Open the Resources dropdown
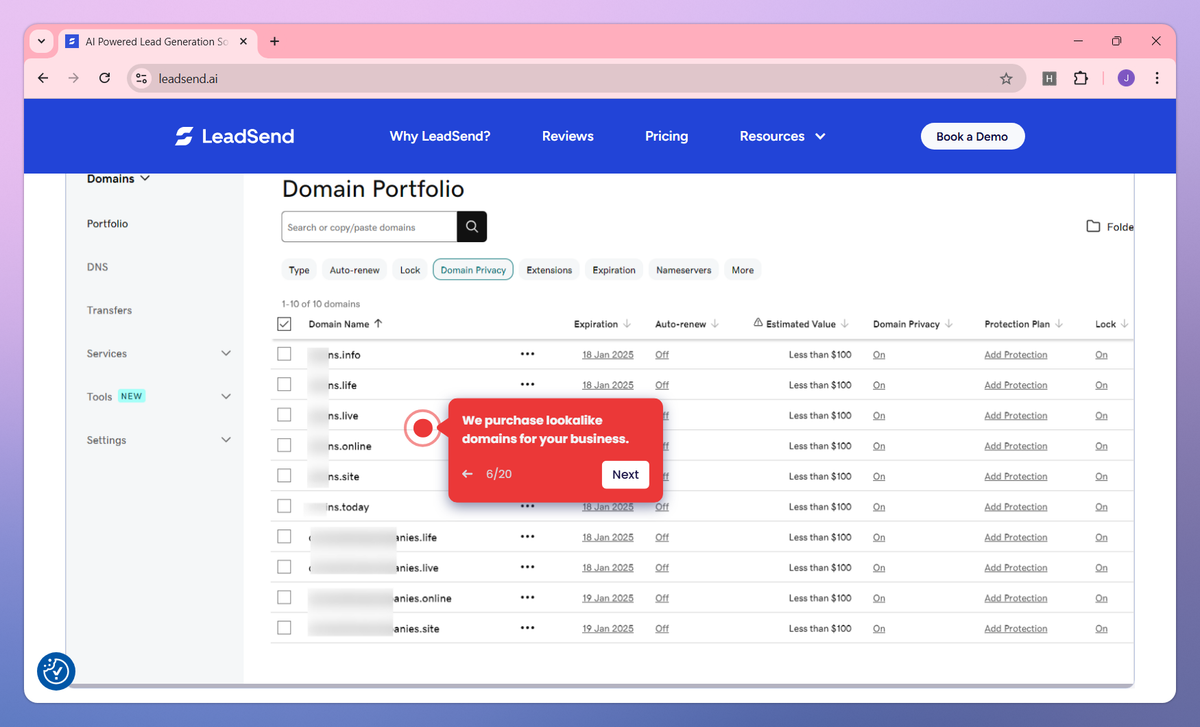 (x=782, y=136)
